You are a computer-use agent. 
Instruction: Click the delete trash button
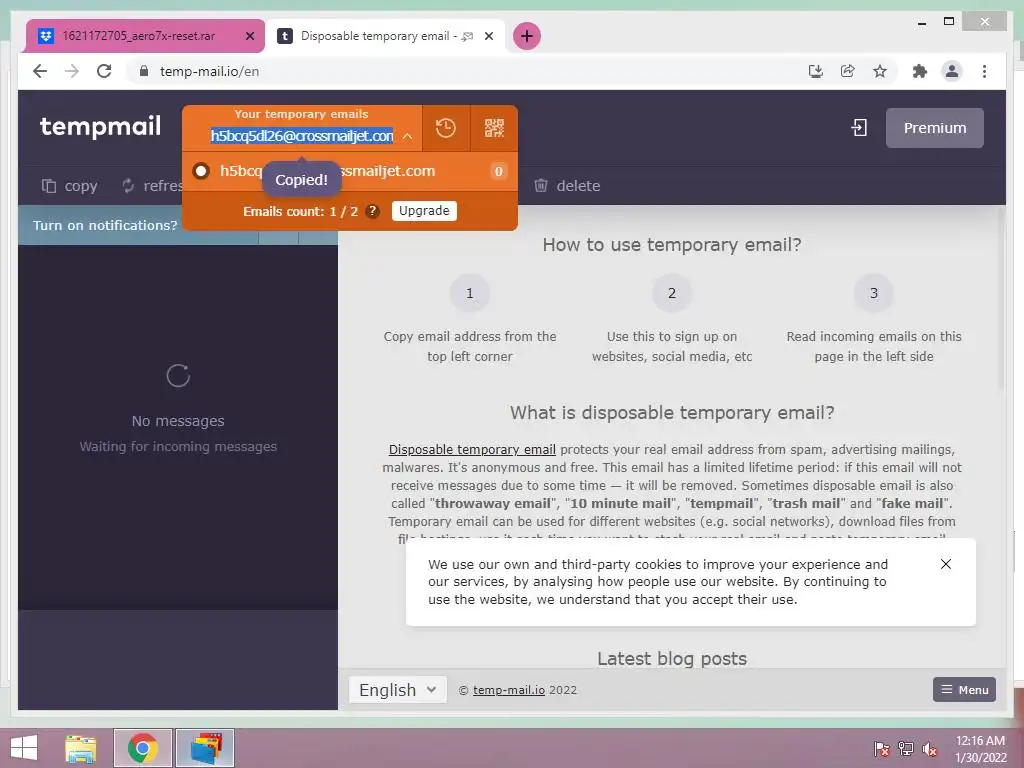click(567, 186)
